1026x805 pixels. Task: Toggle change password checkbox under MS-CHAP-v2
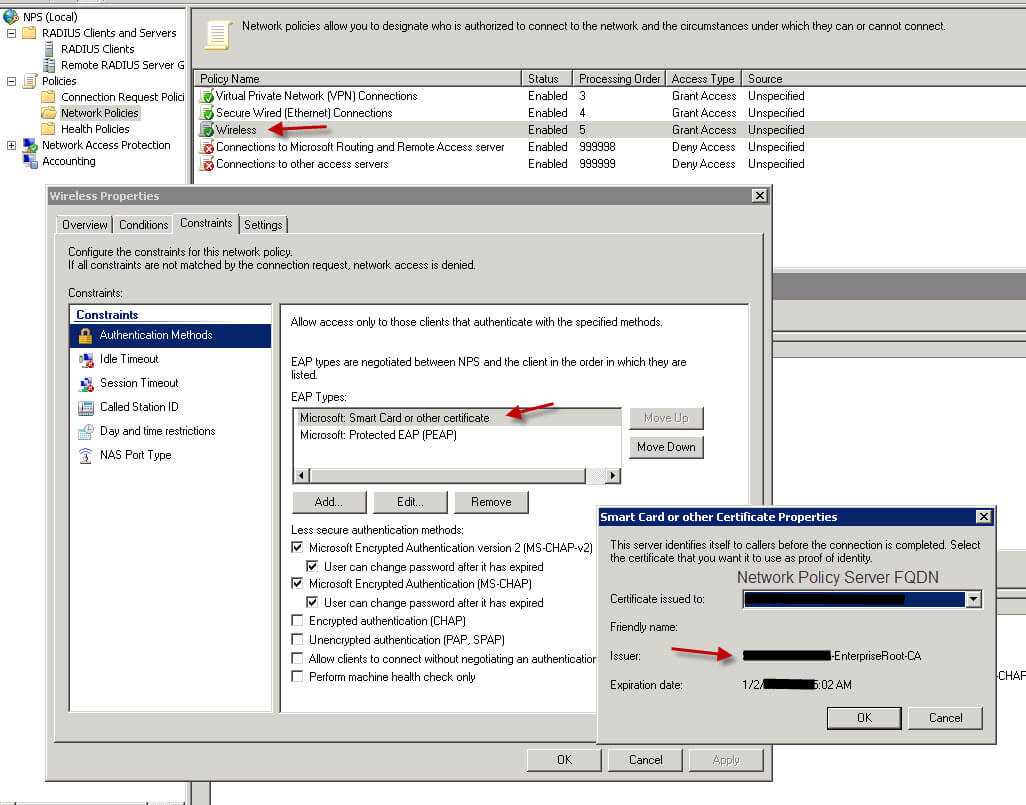click(312, 566)
